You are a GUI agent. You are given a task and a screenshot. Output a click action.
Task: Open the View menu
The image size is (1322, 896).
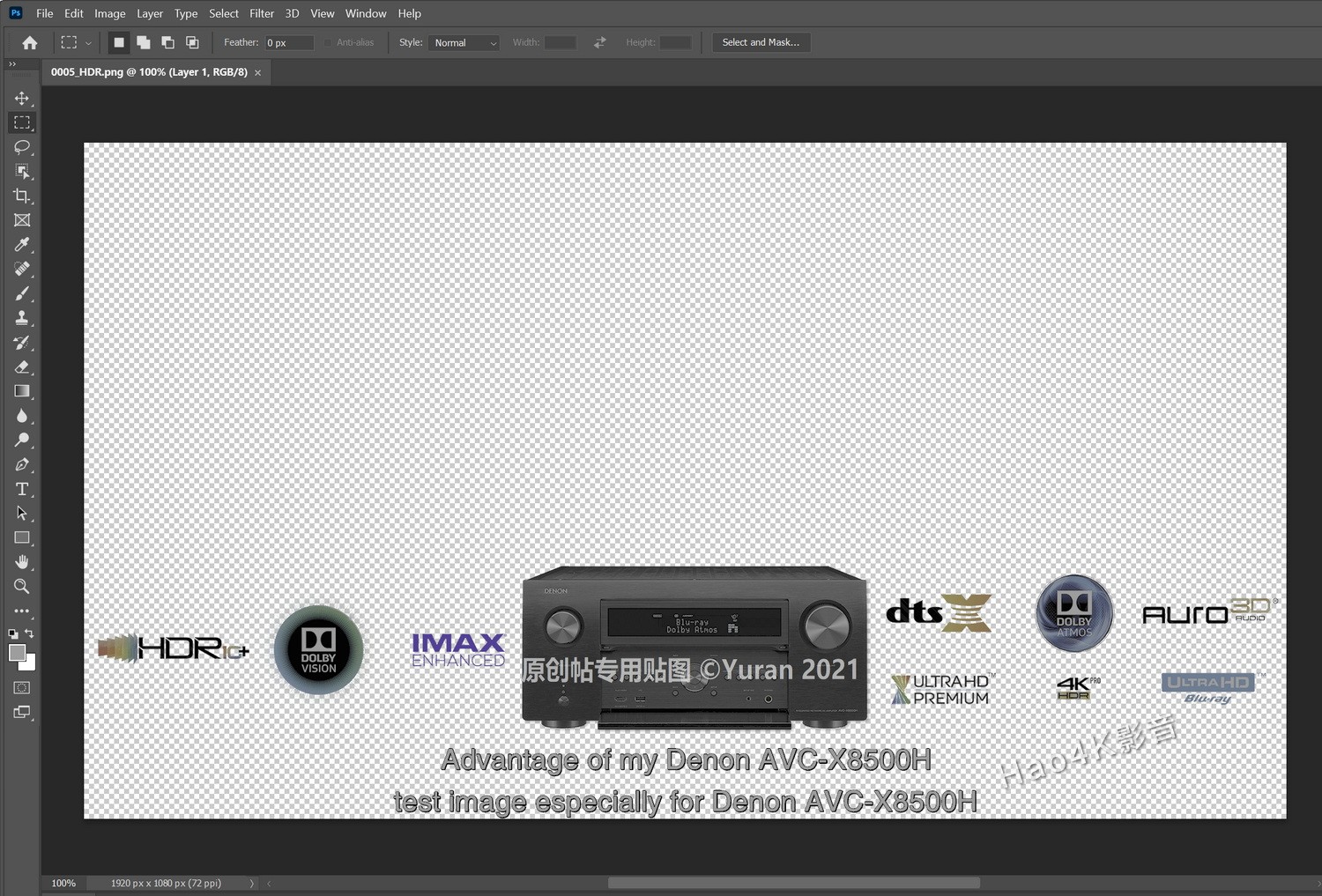[323, 13]
